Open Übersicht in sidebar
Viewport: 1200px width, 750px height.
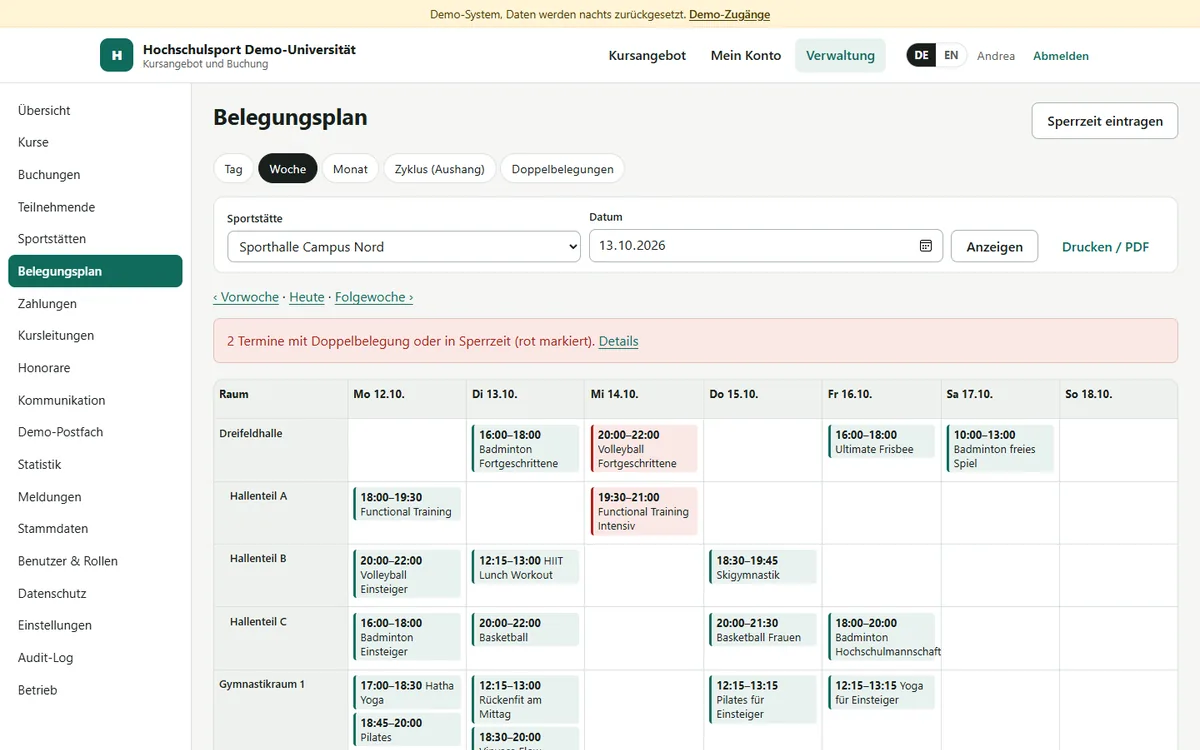click(95, 110)
